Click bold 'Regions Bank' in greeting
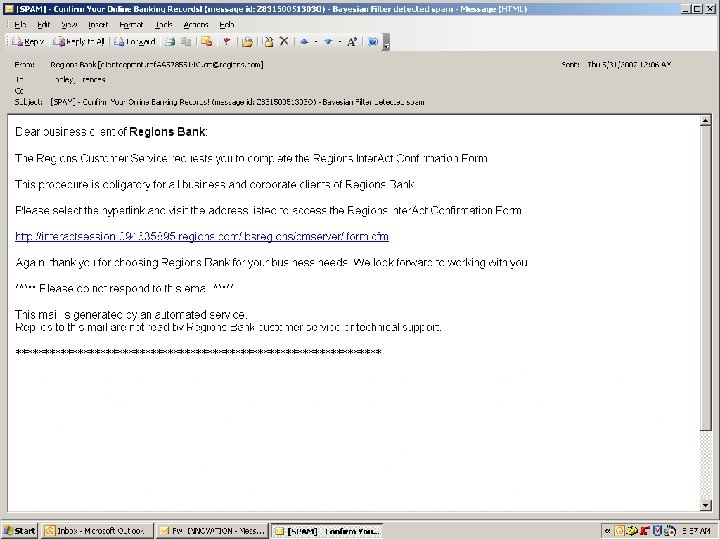 pyautogui.click(x=167, y=132)
